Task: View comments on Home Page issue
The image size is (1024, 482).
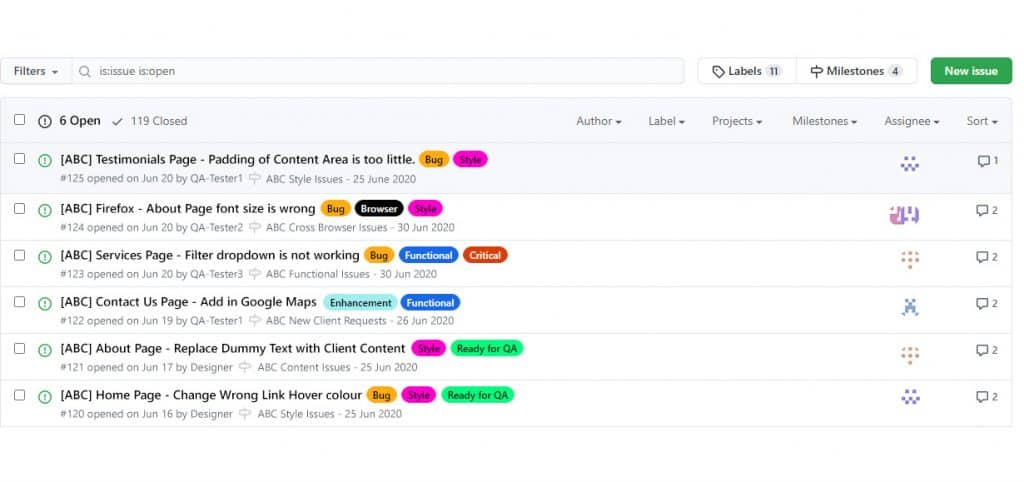Action: click(x=987, y=396)
